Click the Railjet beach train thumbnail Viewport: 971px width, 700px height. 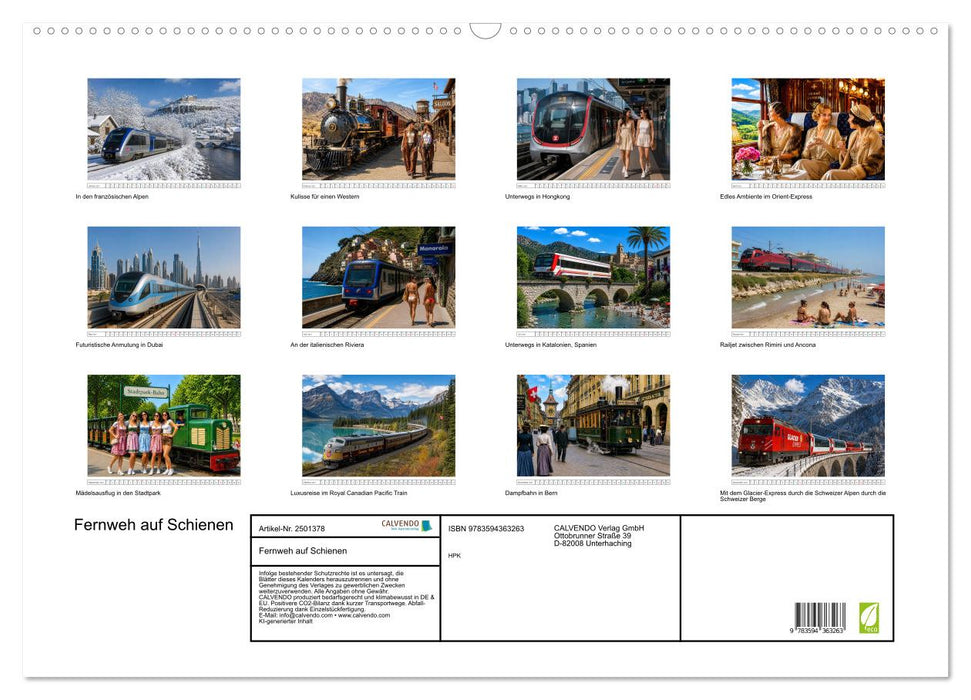(808, 277)
